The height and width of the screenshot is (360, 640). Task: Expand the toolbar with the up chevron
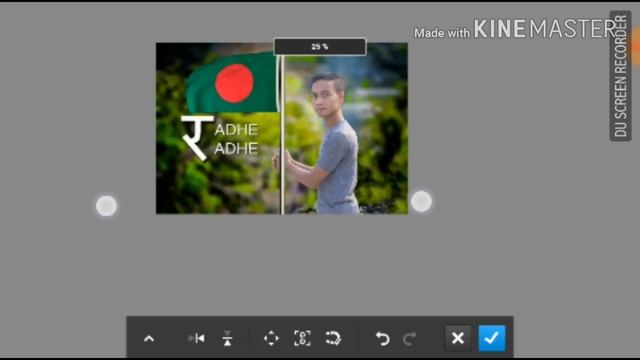point(149,338)
